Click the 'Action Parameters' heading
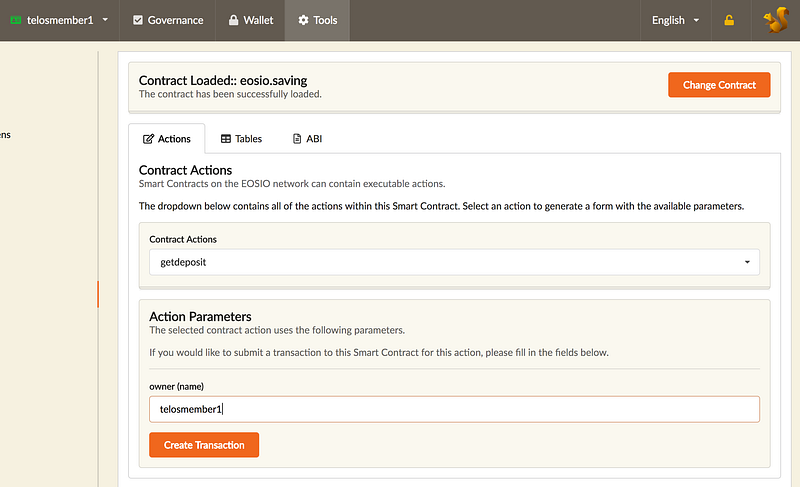Screen dimensions: 800x487 point(200,317)
